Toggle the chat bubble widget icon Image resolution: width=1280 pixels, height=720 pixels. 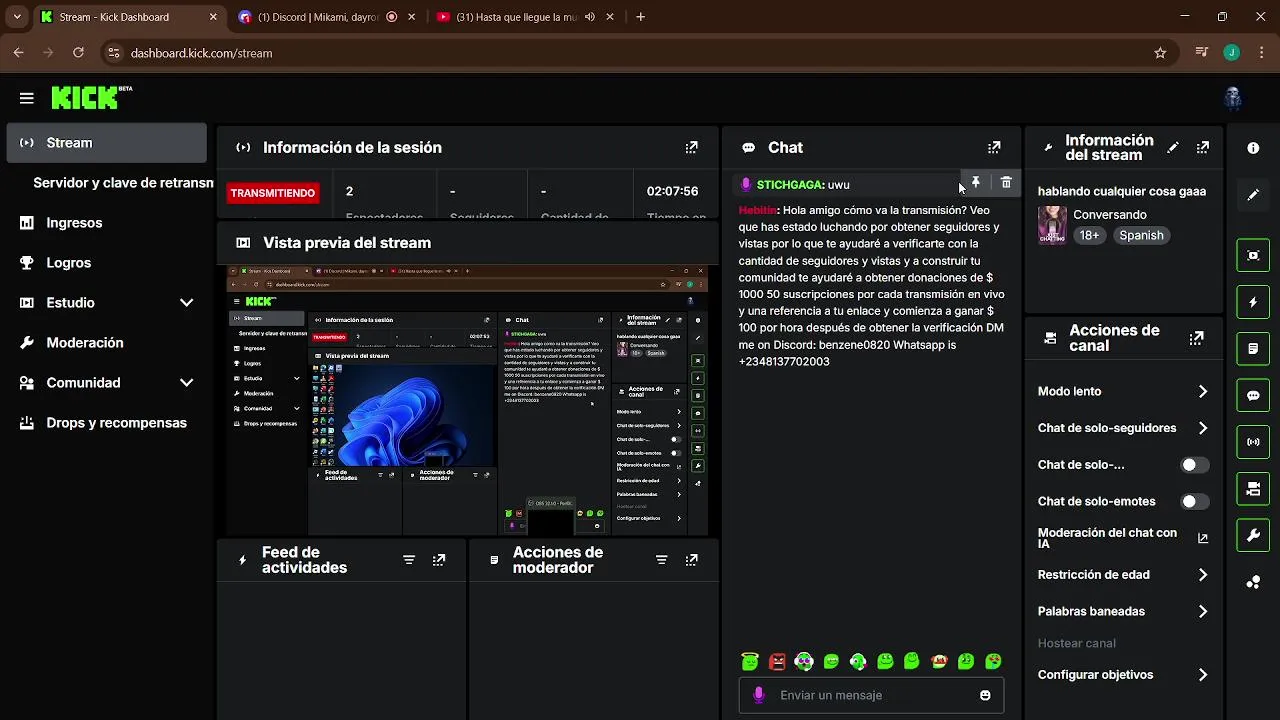point(1253,395)
